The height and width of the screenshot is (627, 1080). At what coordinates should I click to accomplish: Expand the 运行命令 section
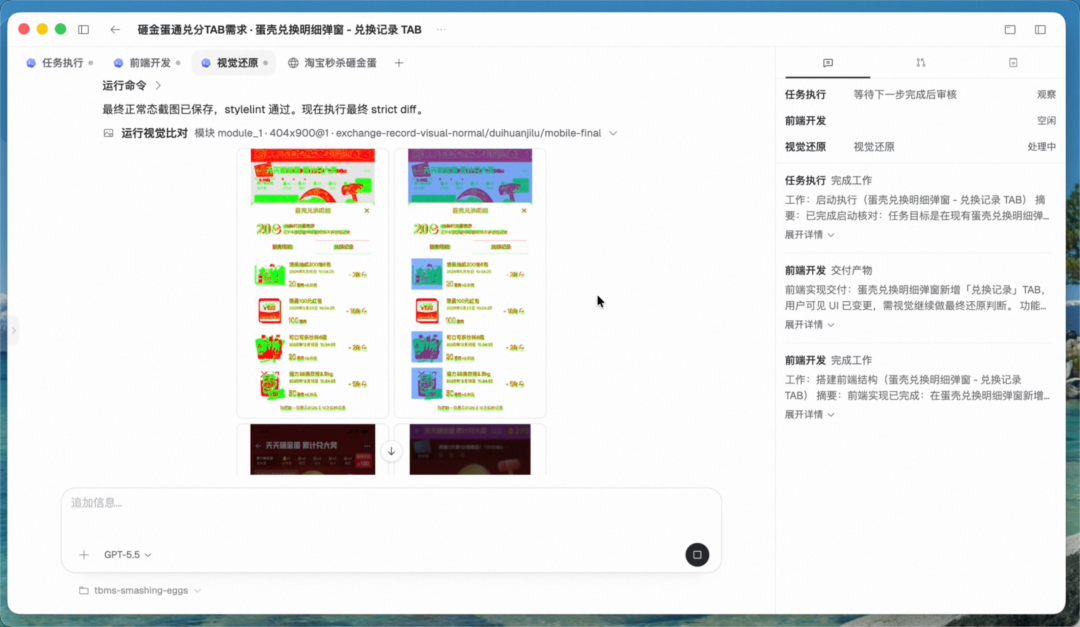pos(132,85)
